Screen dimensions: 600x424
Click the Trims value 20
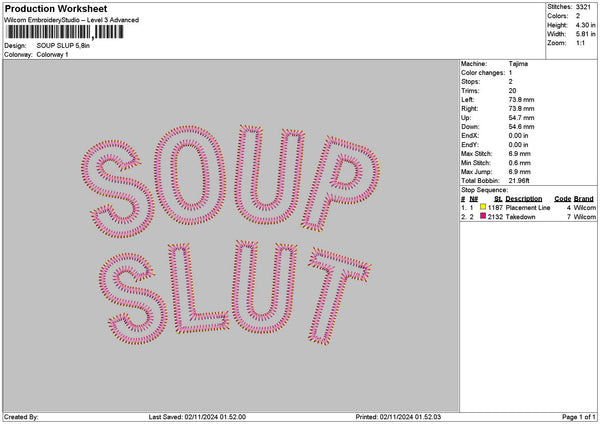(512, 91)
